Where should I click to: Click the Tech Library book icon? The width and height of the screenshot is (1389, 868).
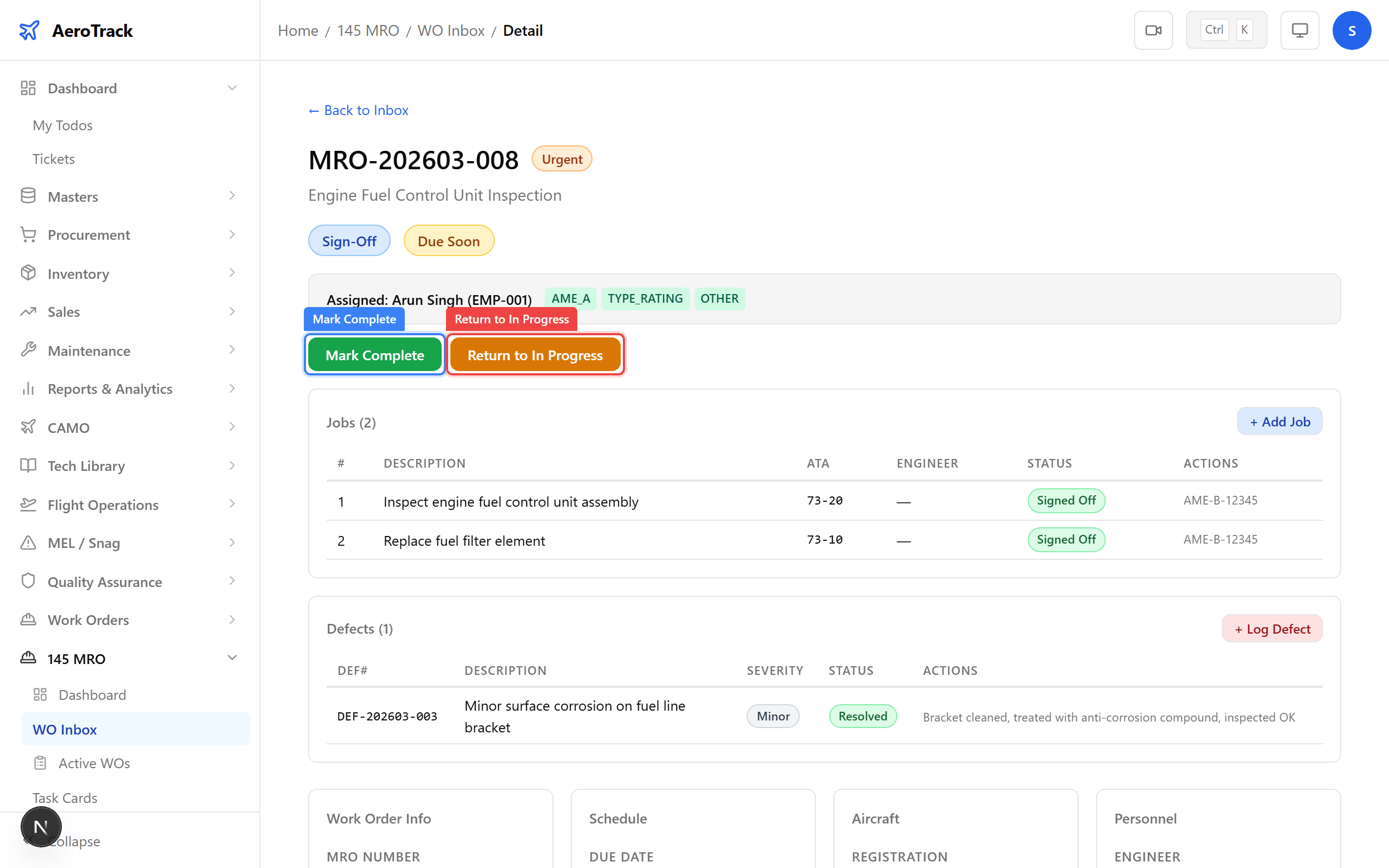[28, 465]
